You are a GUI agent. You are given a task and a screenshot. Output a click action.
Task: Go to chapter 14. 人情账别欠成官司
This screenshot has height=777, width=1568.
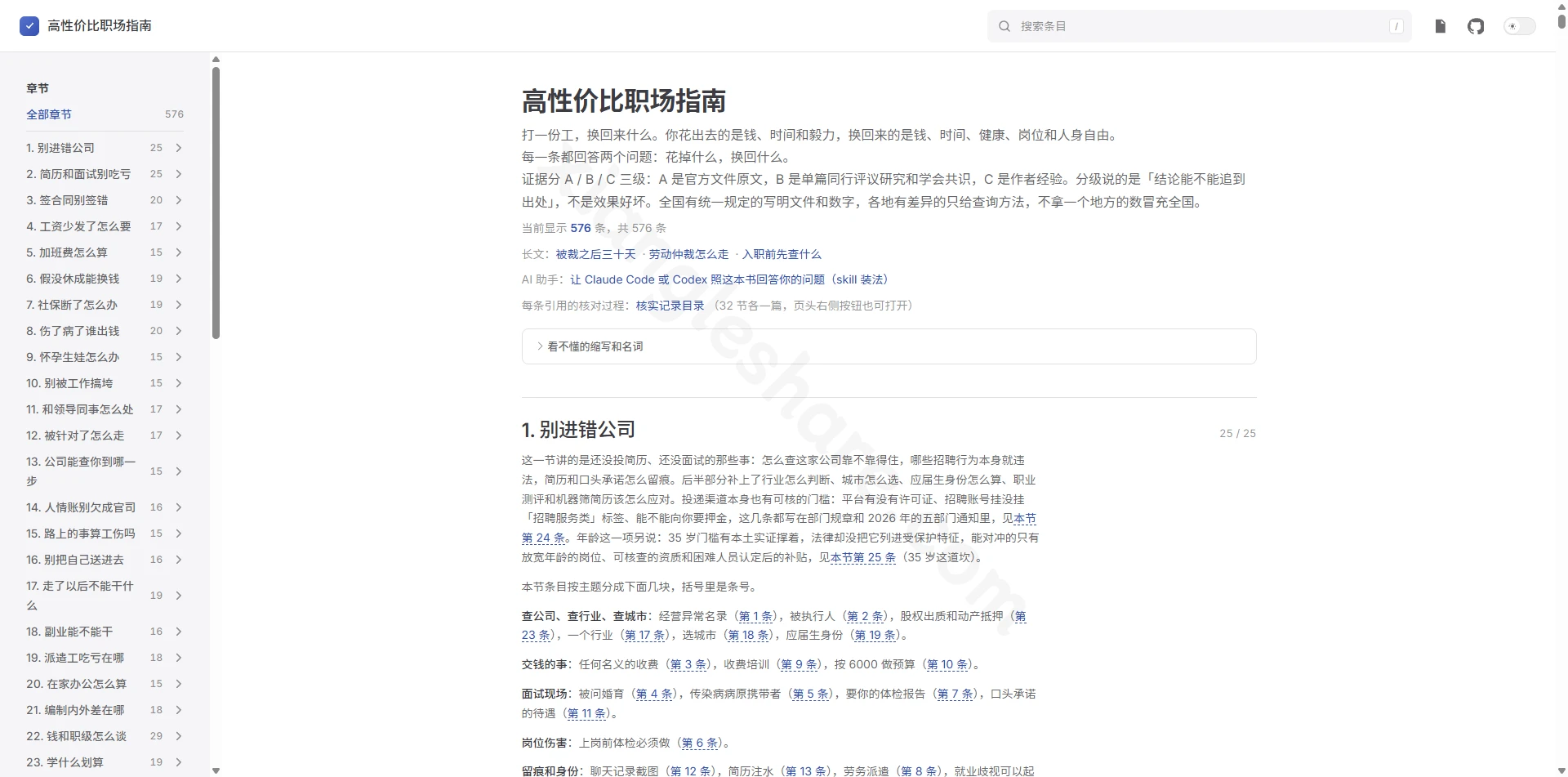tap(81, 507)
